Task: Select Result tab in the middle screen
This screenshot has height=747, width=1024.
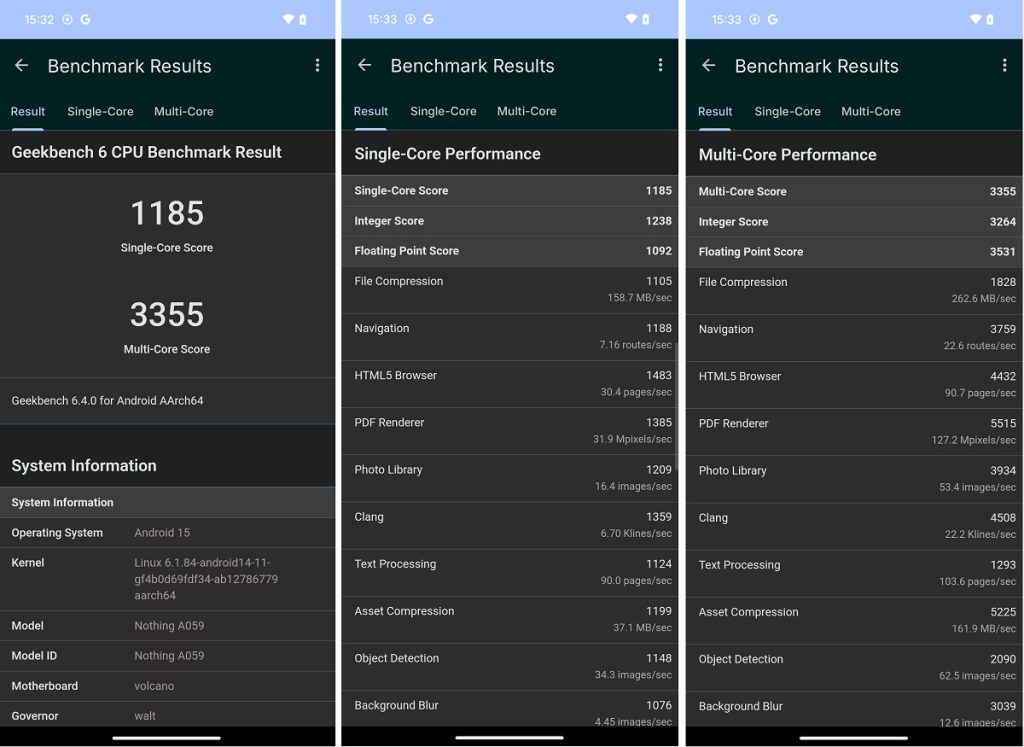Action: 370,112
